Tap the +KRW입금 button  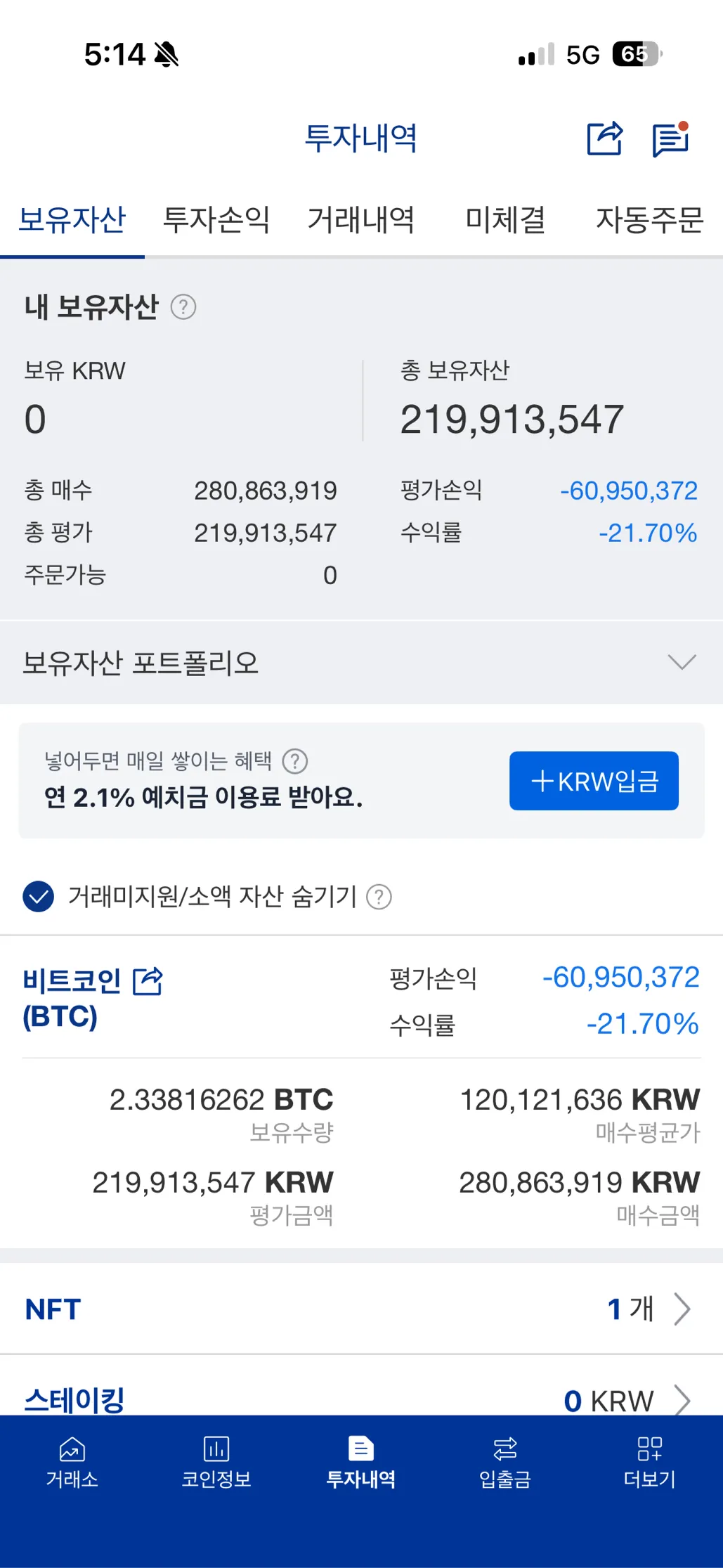(x=594, y=781)
